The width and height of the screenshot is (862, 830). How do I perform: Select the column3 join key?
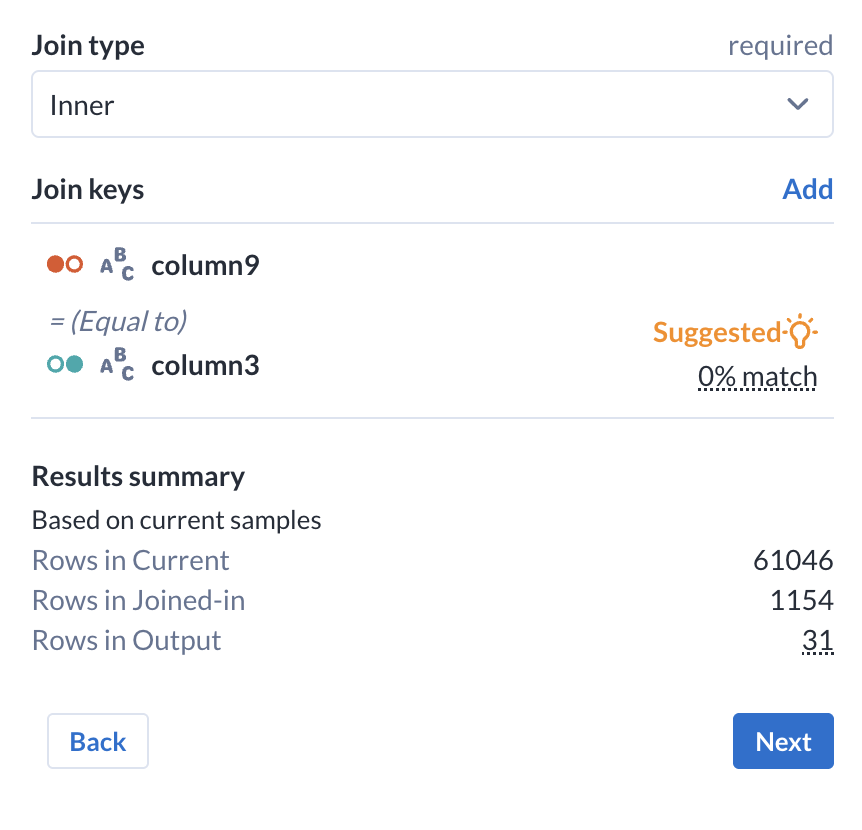pyautogui.click(x=205, y=365)
